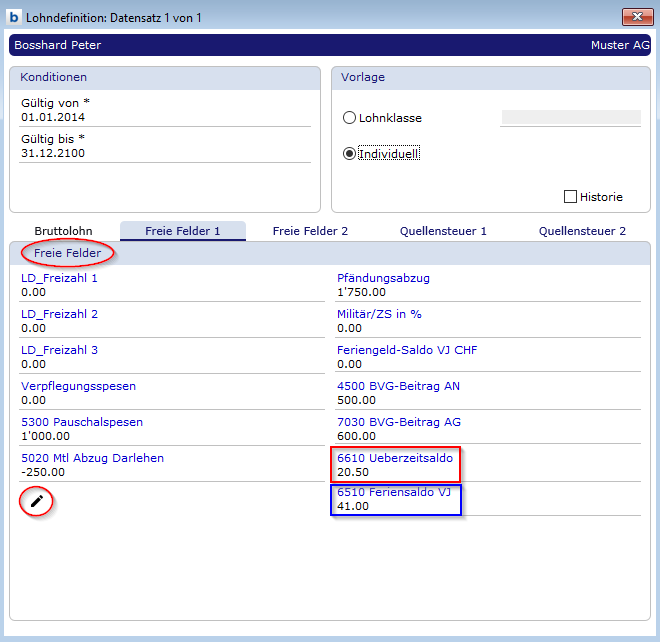
Task: Select the Individuell radio option
Action: (349, 154)
